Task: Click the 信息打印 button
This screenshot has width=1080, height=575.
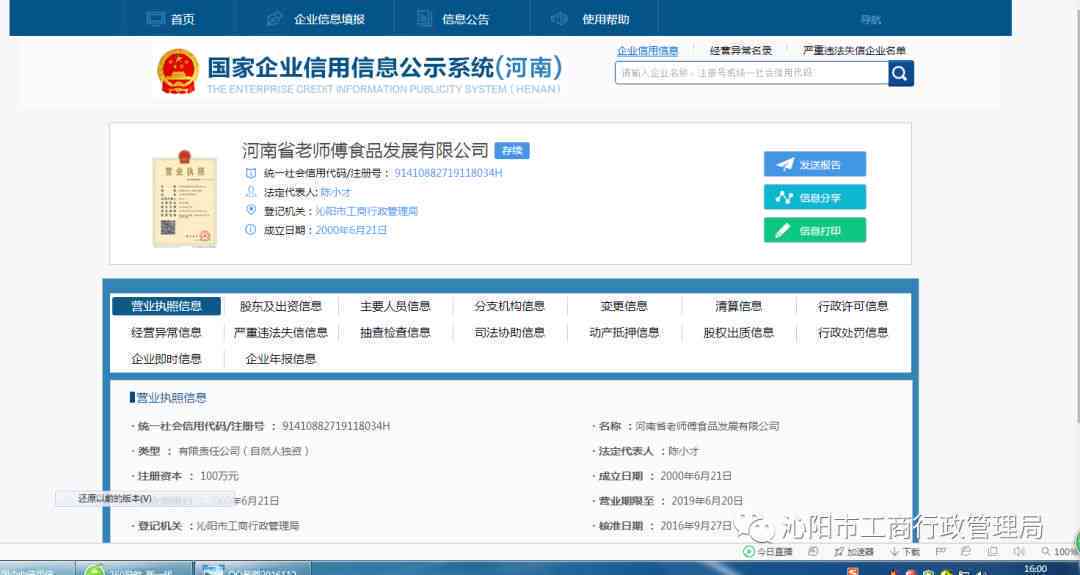Action: click(x=815, y=231)
